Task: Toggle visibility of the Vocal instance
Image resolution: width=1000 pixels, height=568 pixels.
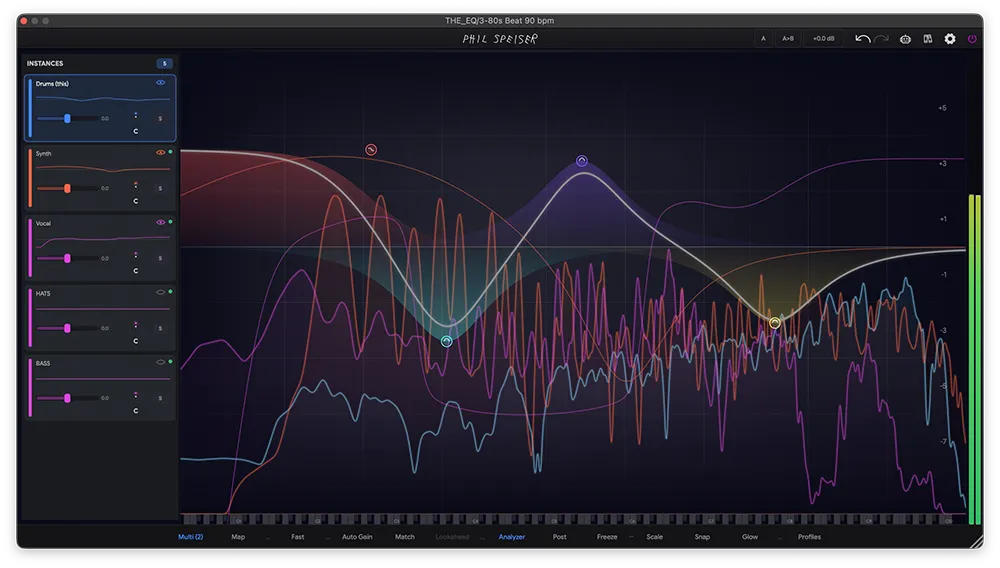Action: [x=160, y=222]
